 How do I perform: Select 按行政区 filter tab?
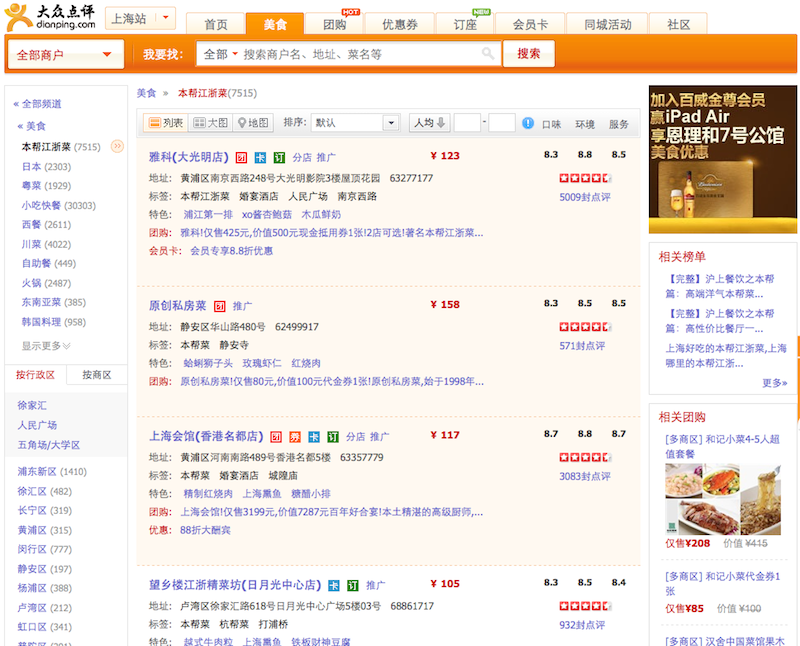(35, 375)
